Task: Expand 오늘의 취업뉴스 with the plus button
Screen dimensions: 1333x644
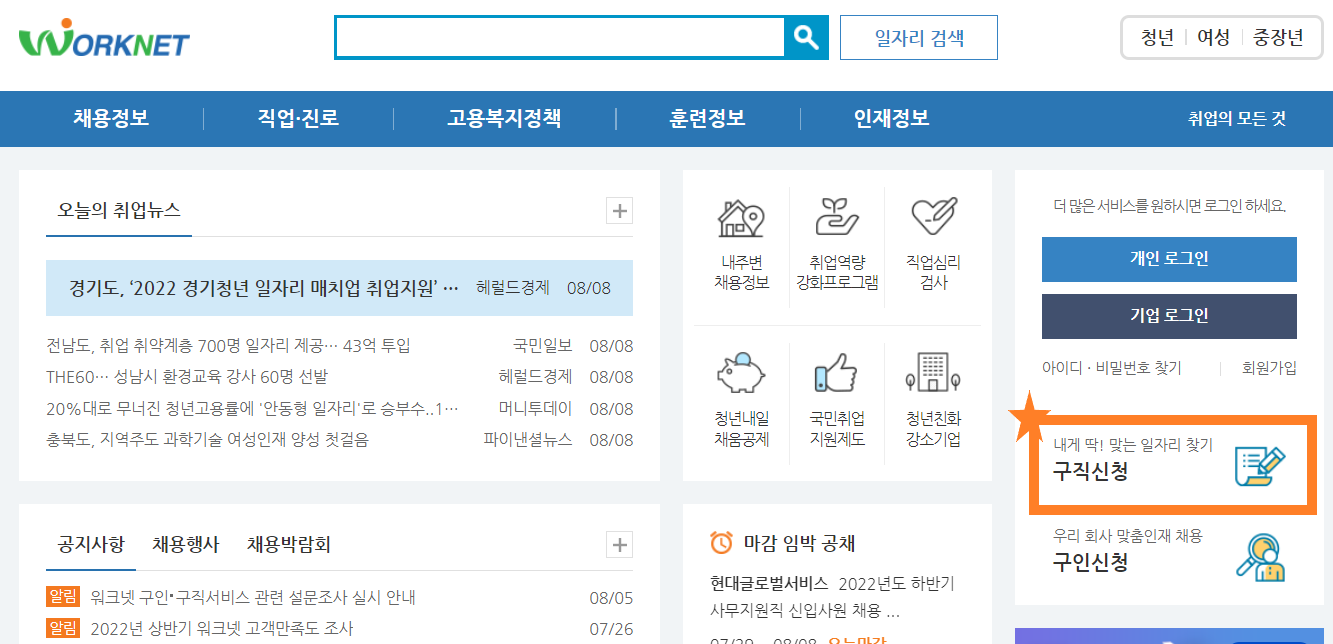Action: click(x=619, y=211)
